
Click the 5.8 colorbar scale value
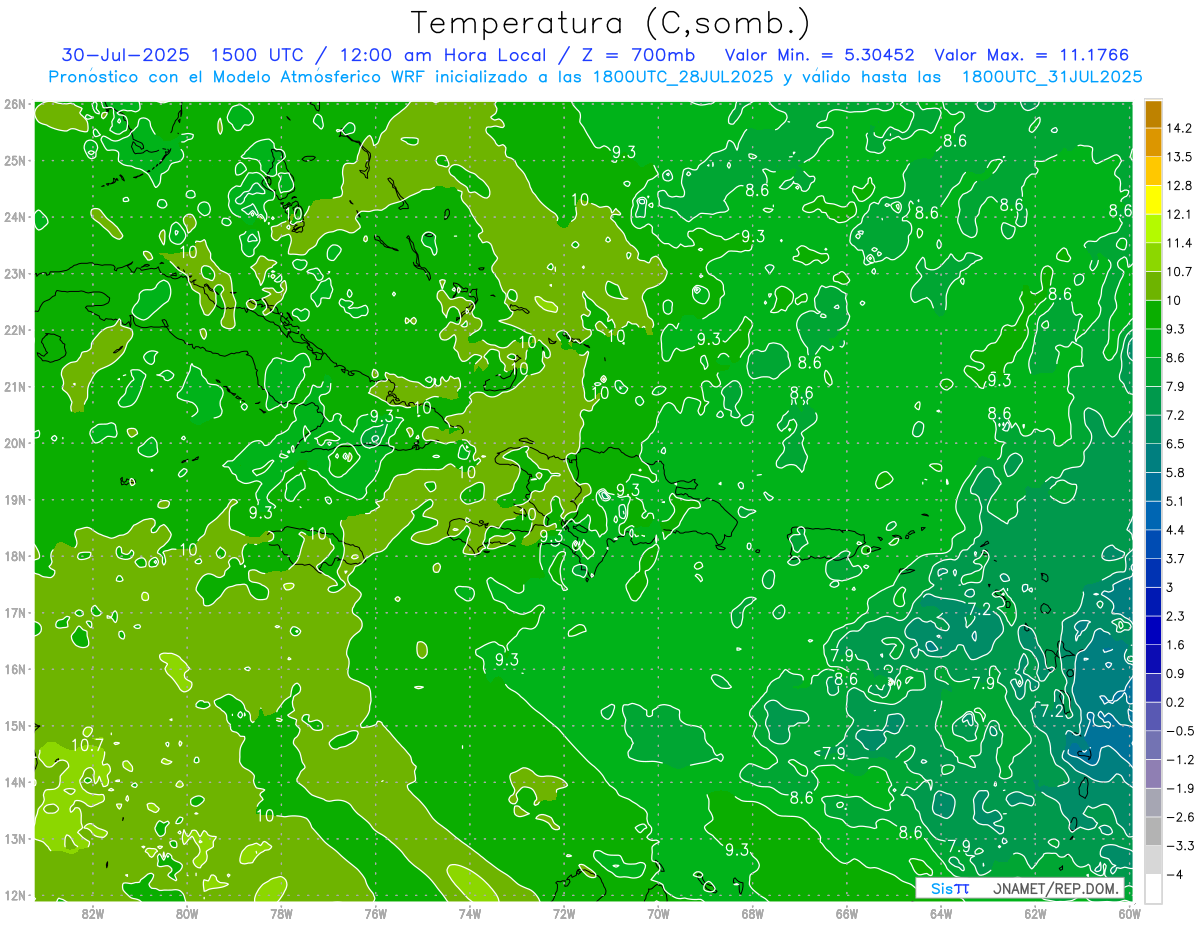click(1174, 472)
